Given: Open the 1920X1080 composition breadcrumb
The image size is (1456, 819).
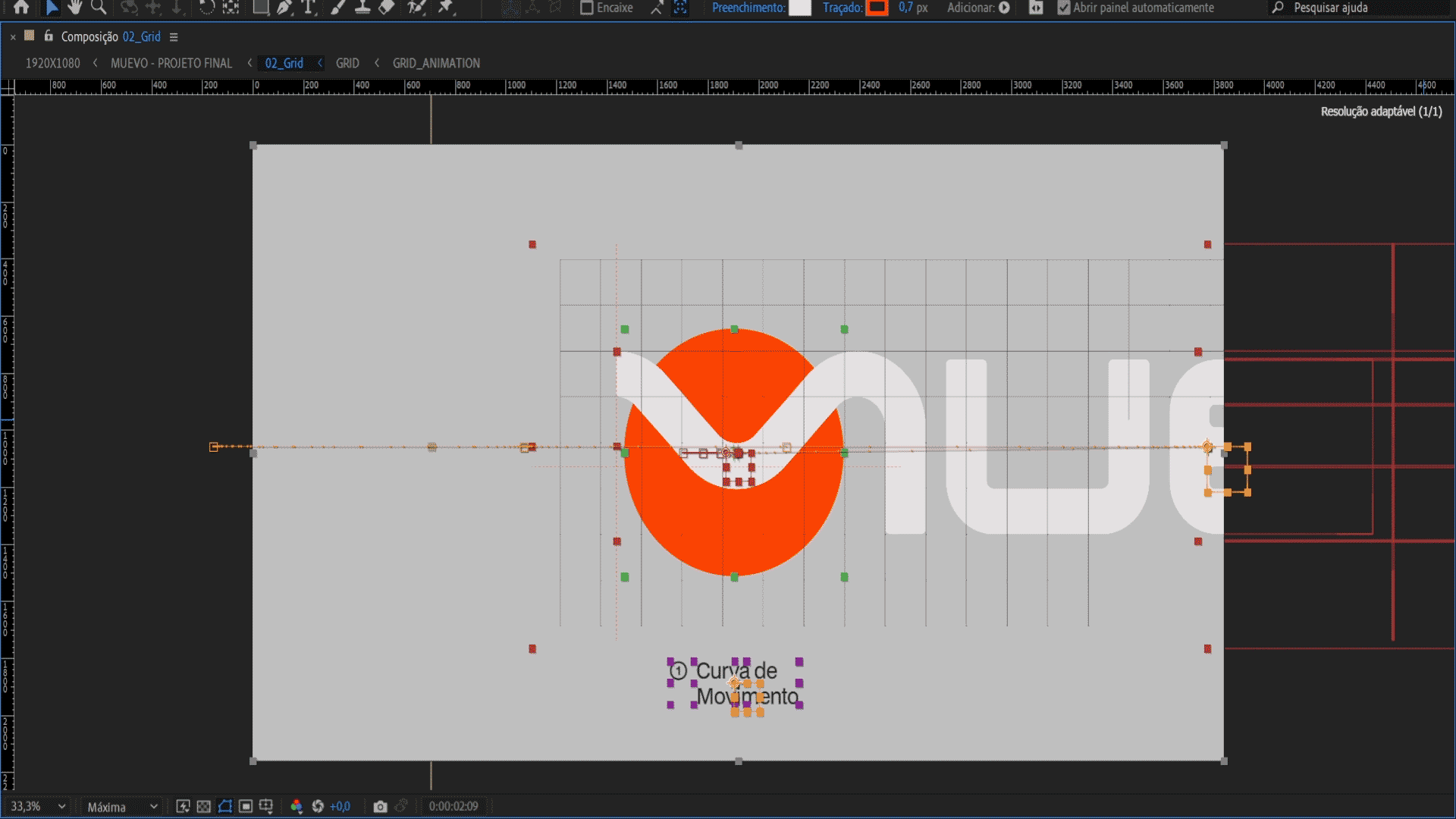Looking at the screenshot, I should (53, 63).
